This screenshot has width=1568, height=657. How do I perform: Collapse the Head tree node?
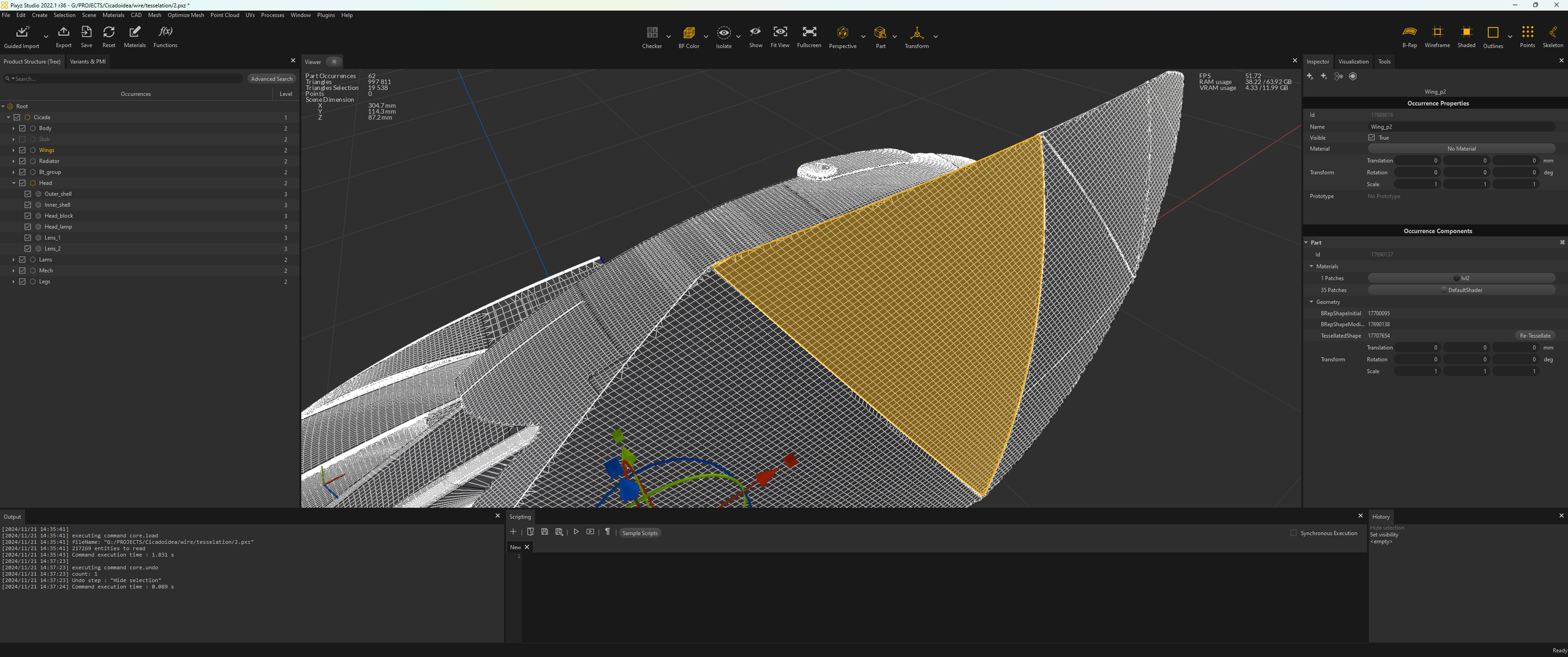coord(13,183)
